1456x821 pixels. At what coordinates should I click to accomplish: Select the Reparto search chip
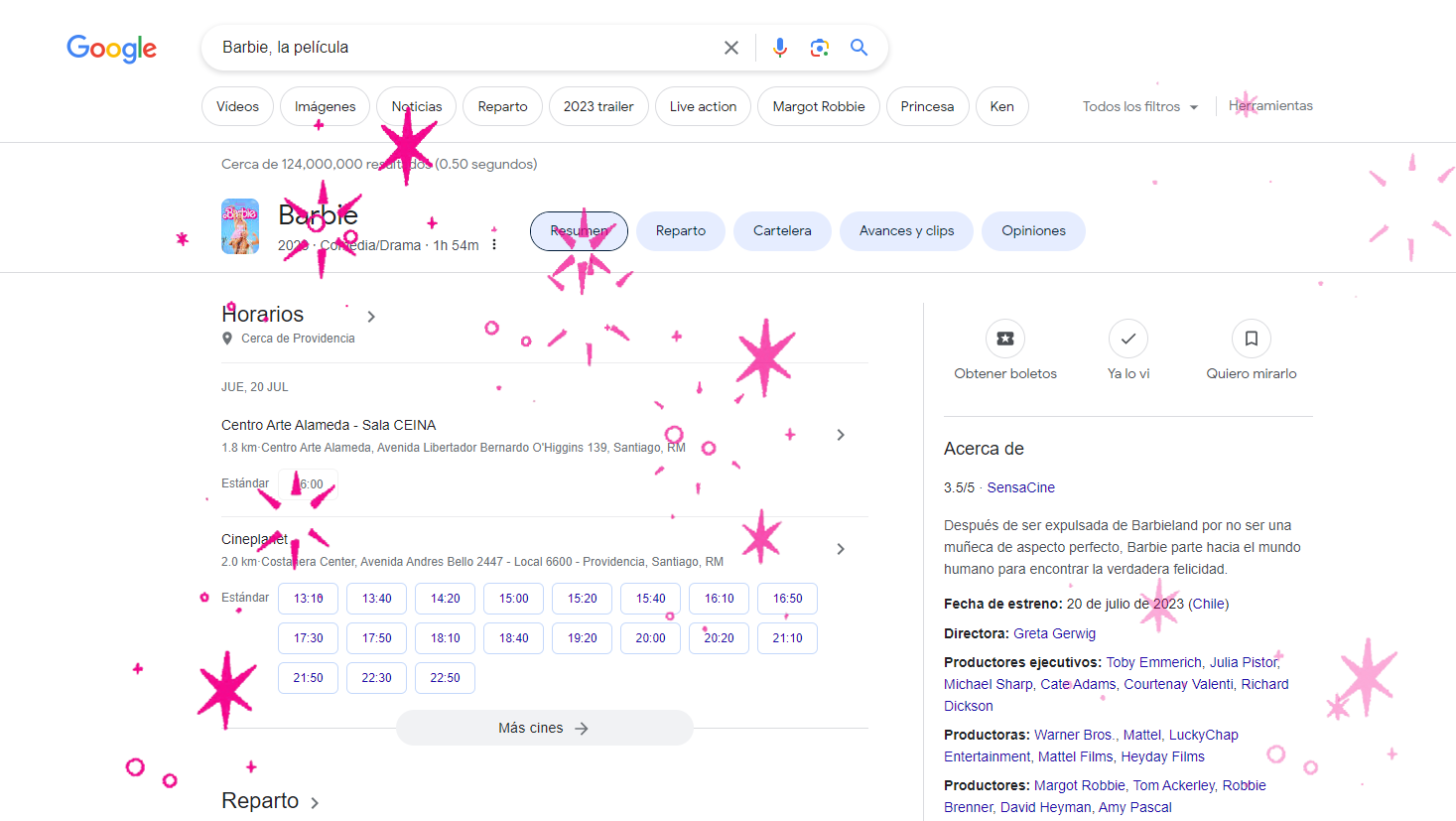[x=502, y=106]
